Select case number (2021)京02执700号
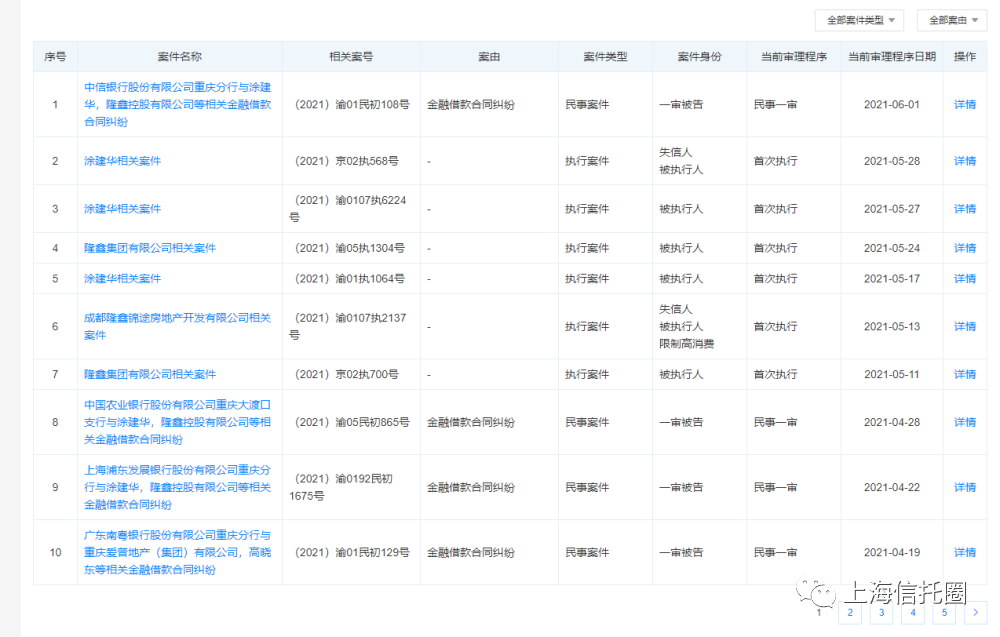 [x=346, y=374]
